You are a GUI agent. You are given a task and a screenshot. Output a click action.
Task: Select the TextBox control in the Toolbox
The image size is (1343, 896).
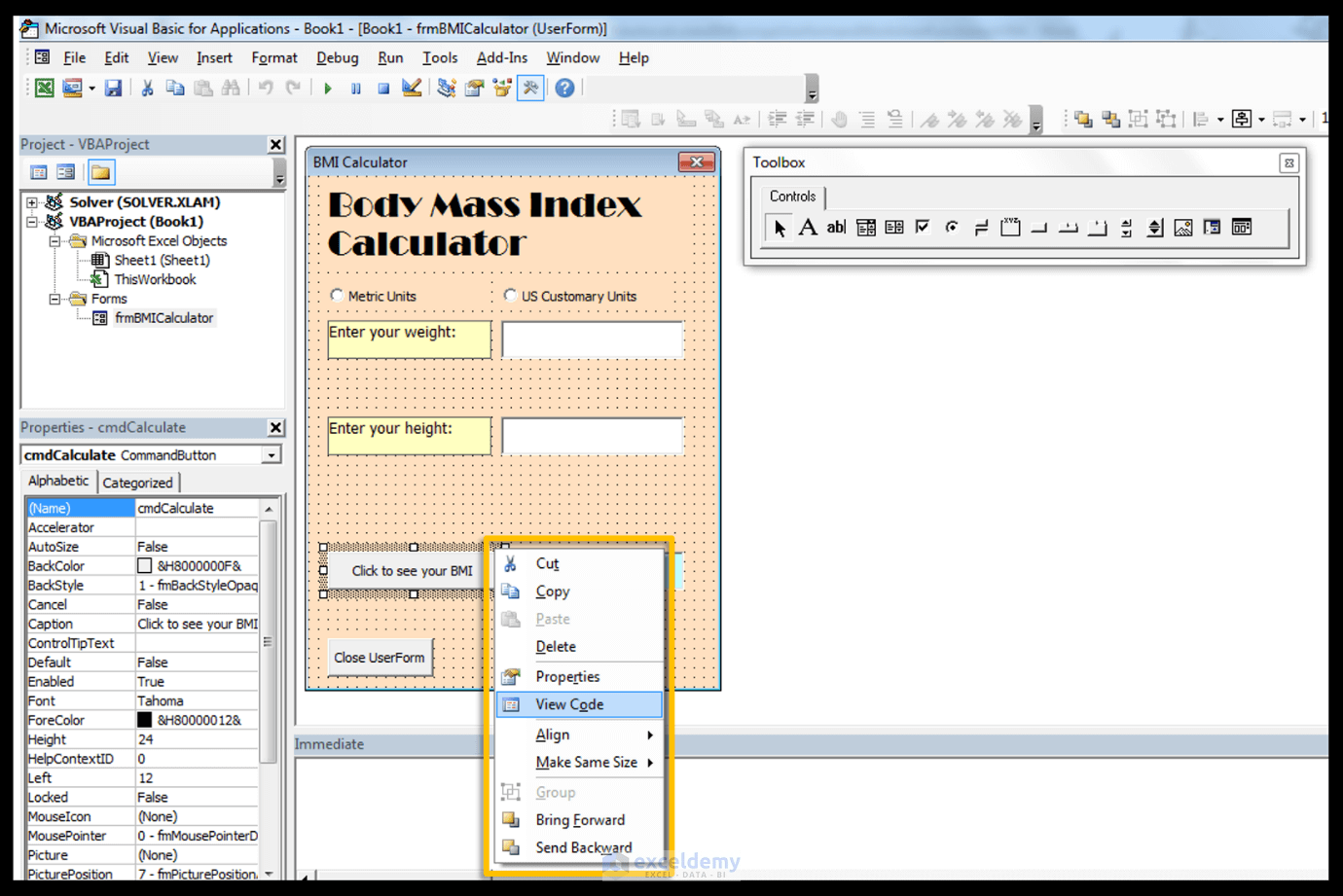tap(836, 227)
